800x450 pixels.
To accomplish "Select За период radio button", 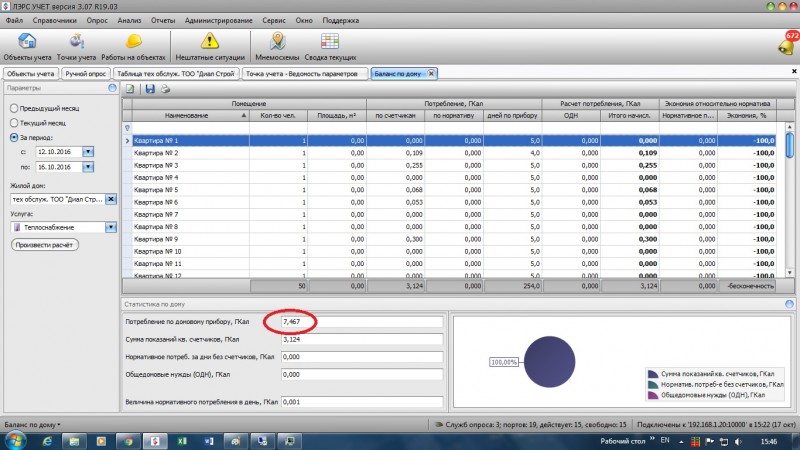I will [x=14, y=137].
